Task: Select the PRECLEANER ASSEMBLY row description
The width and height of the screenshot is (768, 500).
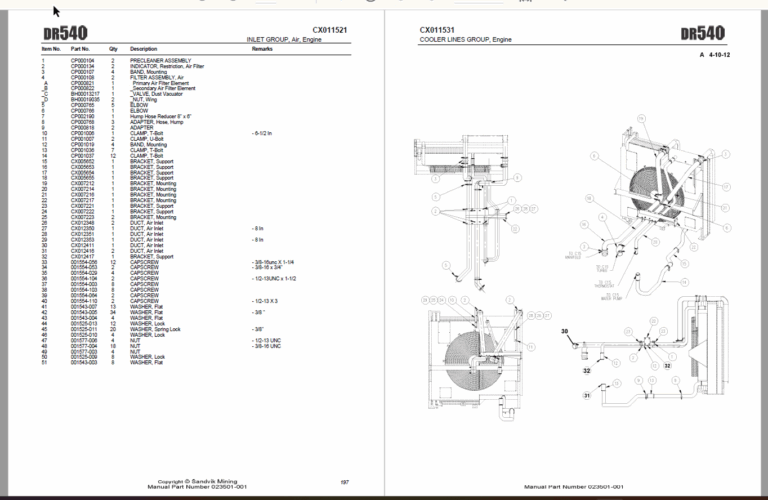Action: [x=160, y=61]
